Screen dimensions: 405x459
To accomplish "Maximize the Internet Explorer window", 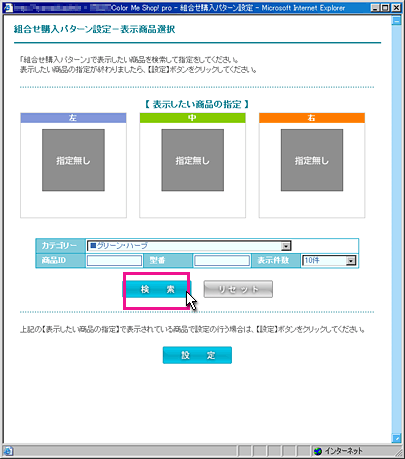I will coord(385,8).
